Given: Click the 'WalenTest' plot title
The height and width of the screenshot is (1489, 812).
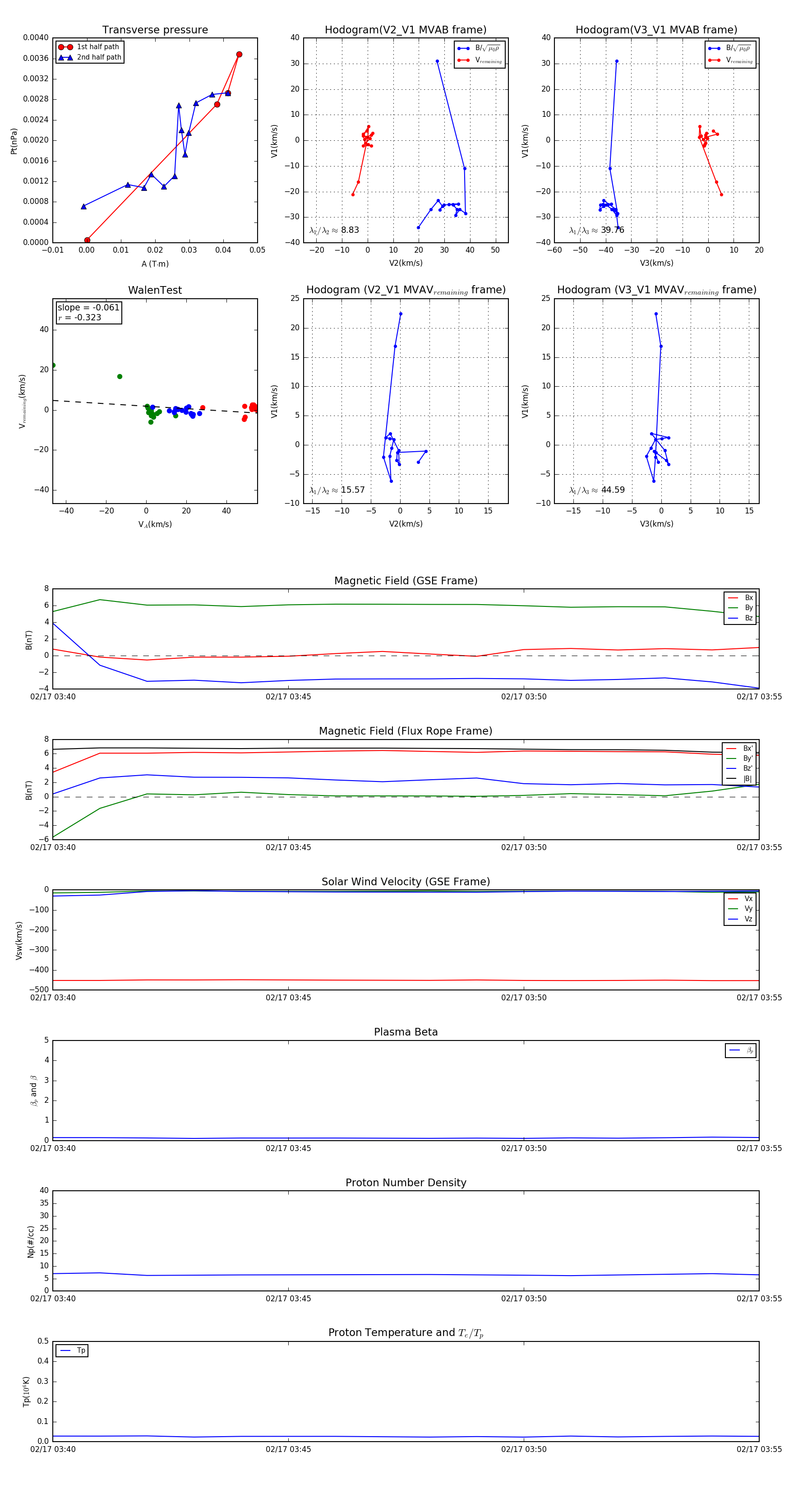Looking at the screenshot, I should 155,290.
